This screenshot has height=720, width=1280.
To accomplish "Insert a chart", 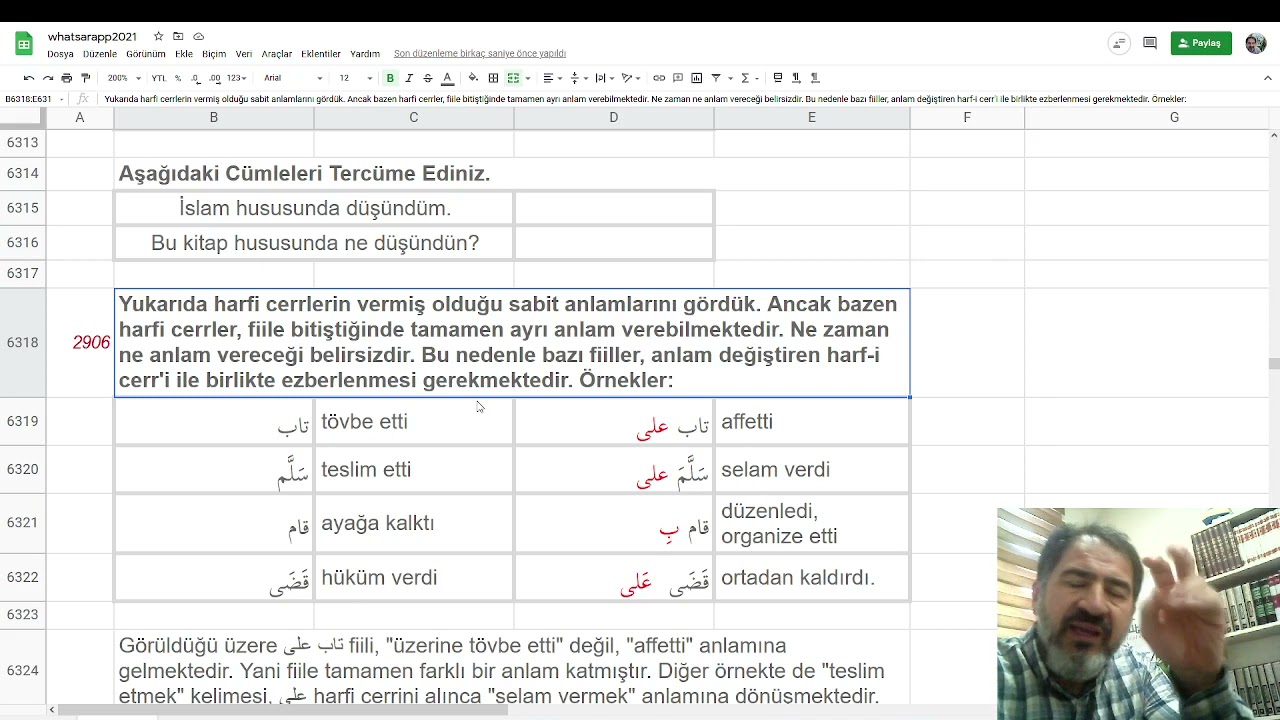I will [697, 78].
